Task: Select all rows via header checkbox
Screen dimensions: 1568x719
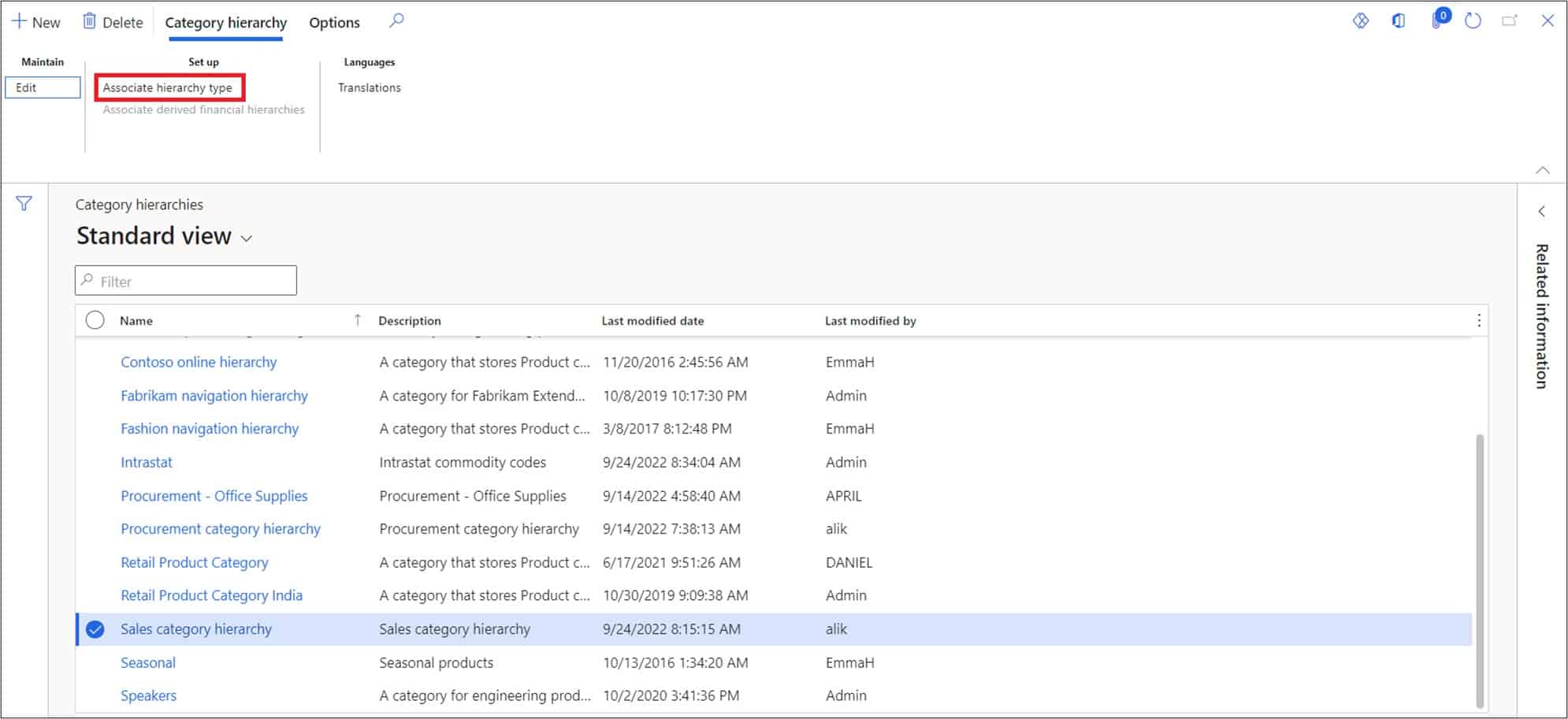Action: (95, 320)
